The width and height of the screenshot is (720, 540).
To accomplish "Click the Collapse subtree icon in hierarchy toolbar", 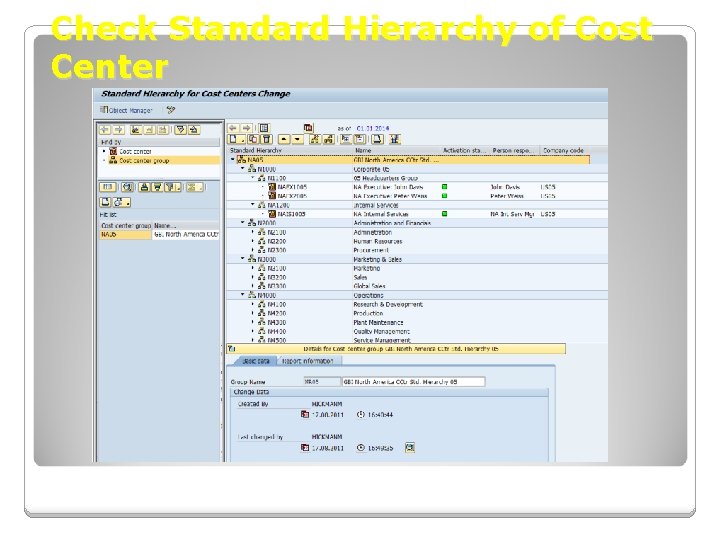I will (x=360, y=140).
